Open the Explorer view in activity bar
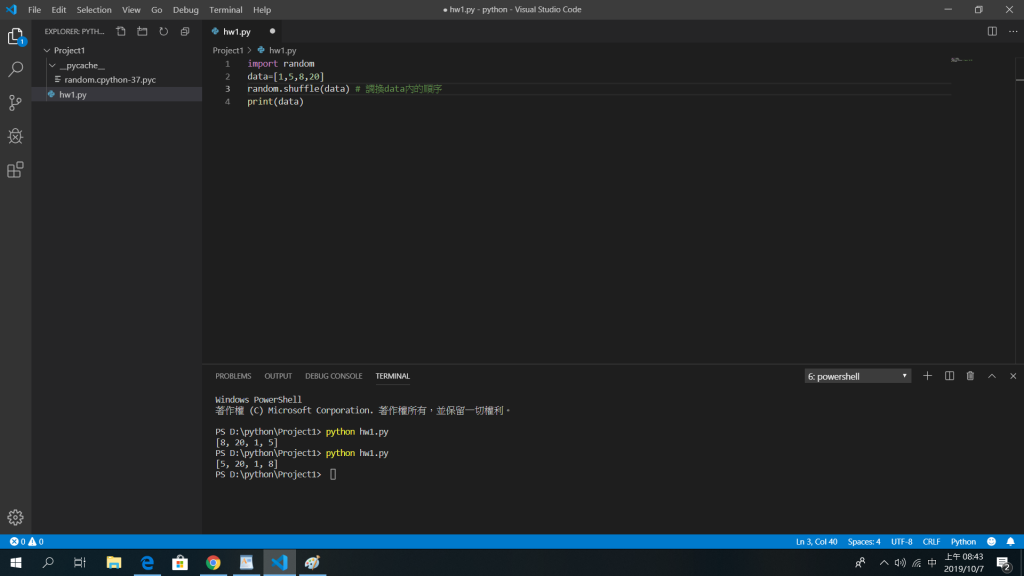Viewport: 1024px width, 576px height. tap(16, 37)
